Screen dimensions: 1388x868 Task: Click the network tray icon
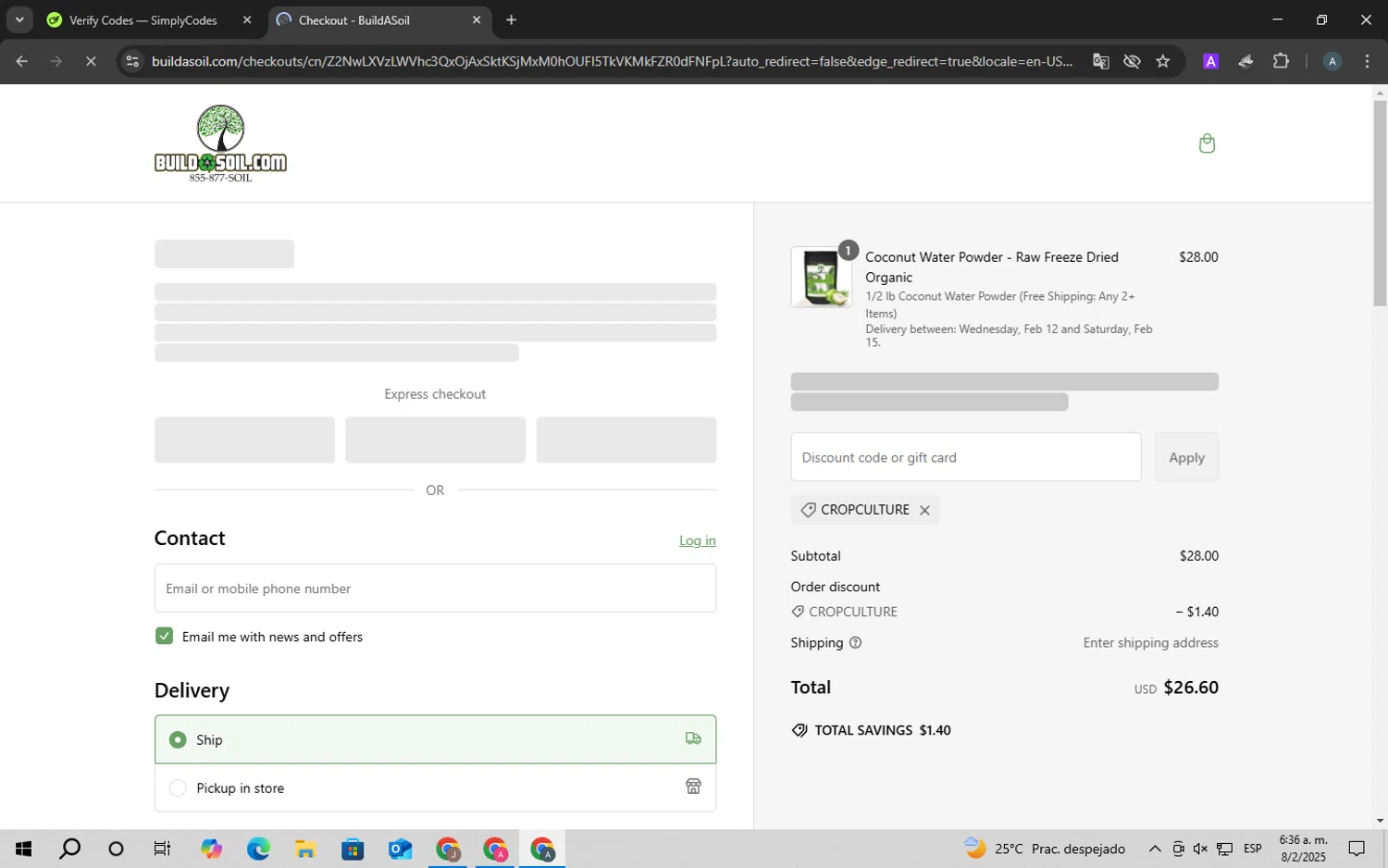click(1224, 849)
